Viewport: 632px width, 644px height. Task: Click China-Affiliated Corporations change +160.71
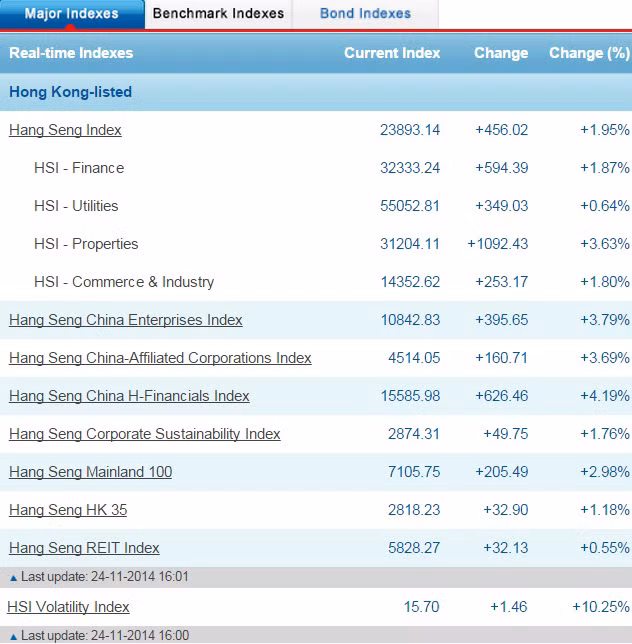point(501,358)
